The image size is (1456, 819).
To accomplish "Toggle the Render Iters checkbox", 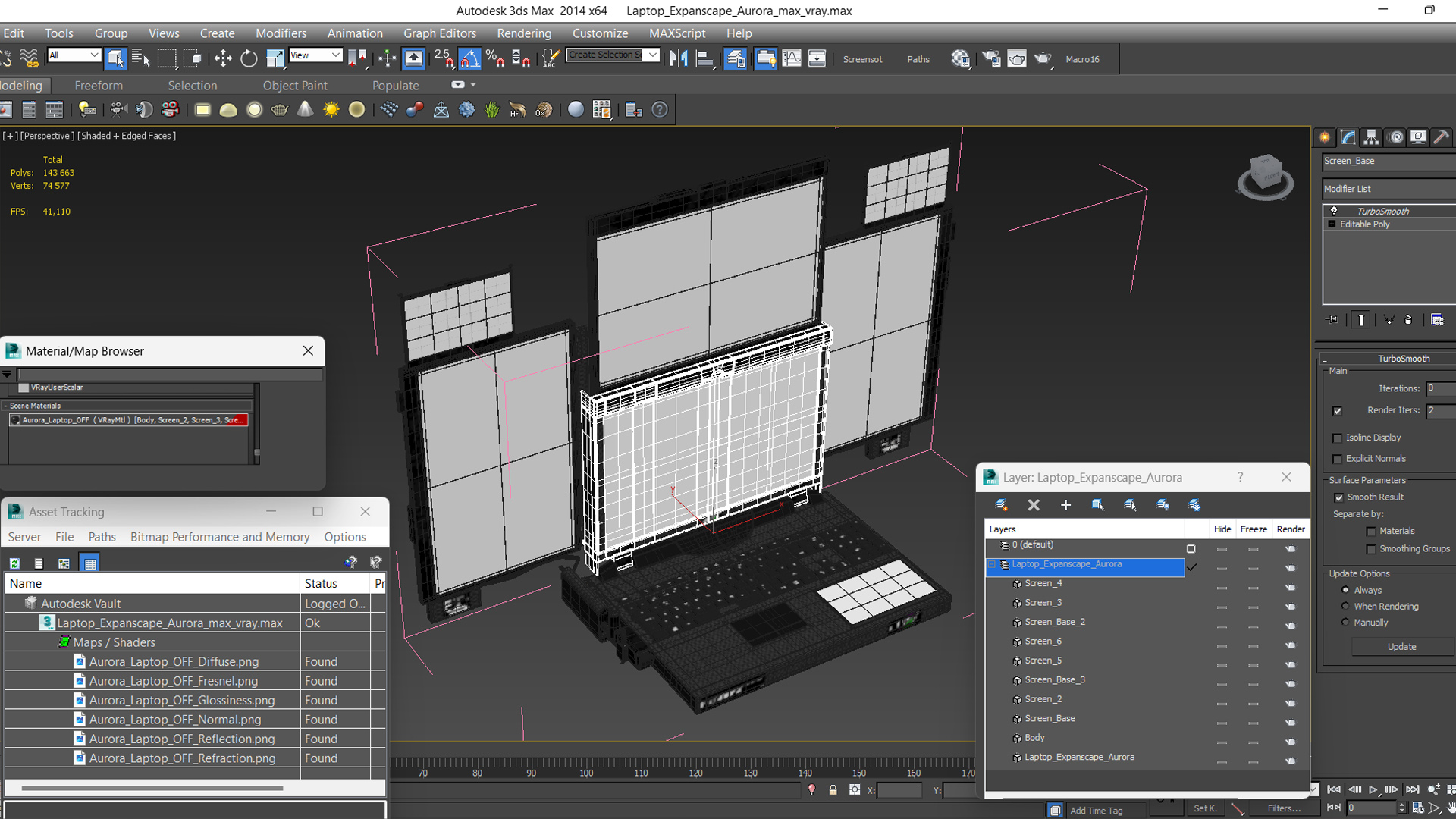I will pos(1337,411).
